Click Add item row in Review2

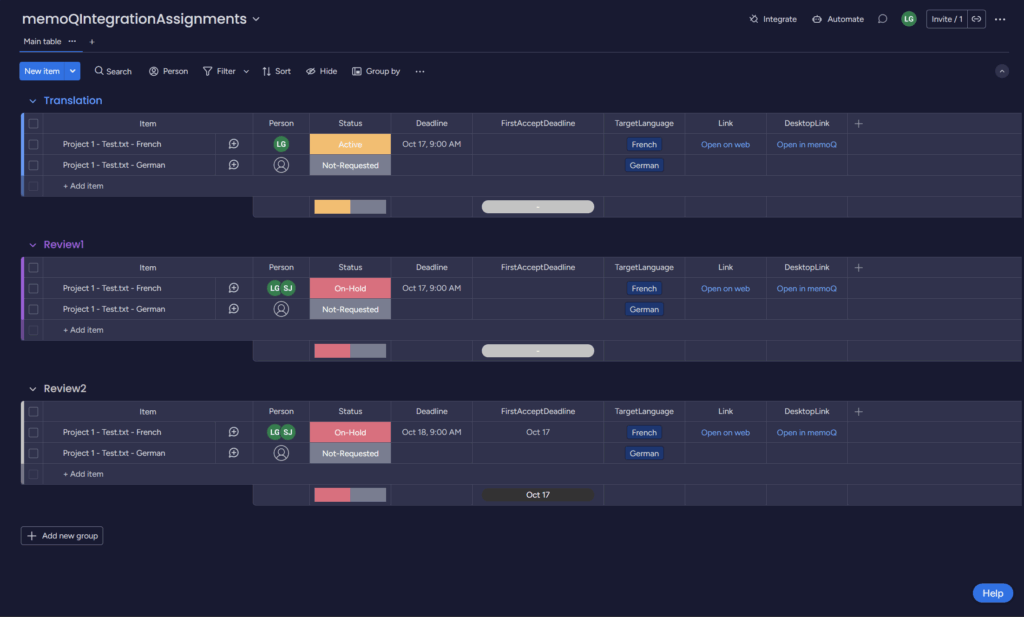[x=83, y=474]
